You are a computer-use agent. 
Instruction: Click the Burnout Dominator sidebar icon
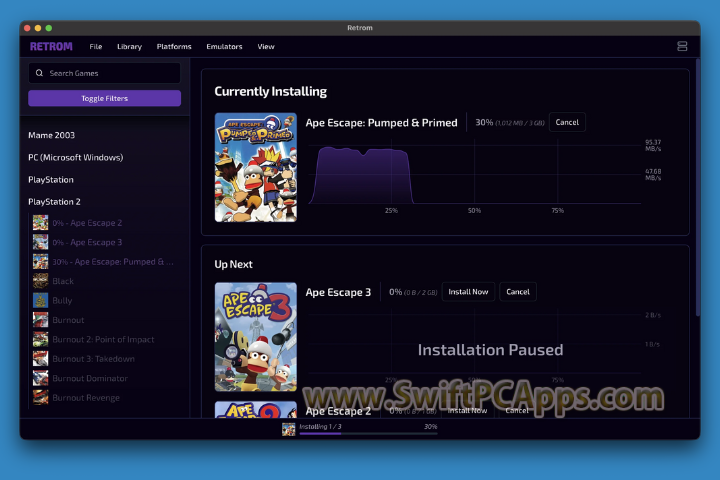pyautogui.click(x=40, y=378)
